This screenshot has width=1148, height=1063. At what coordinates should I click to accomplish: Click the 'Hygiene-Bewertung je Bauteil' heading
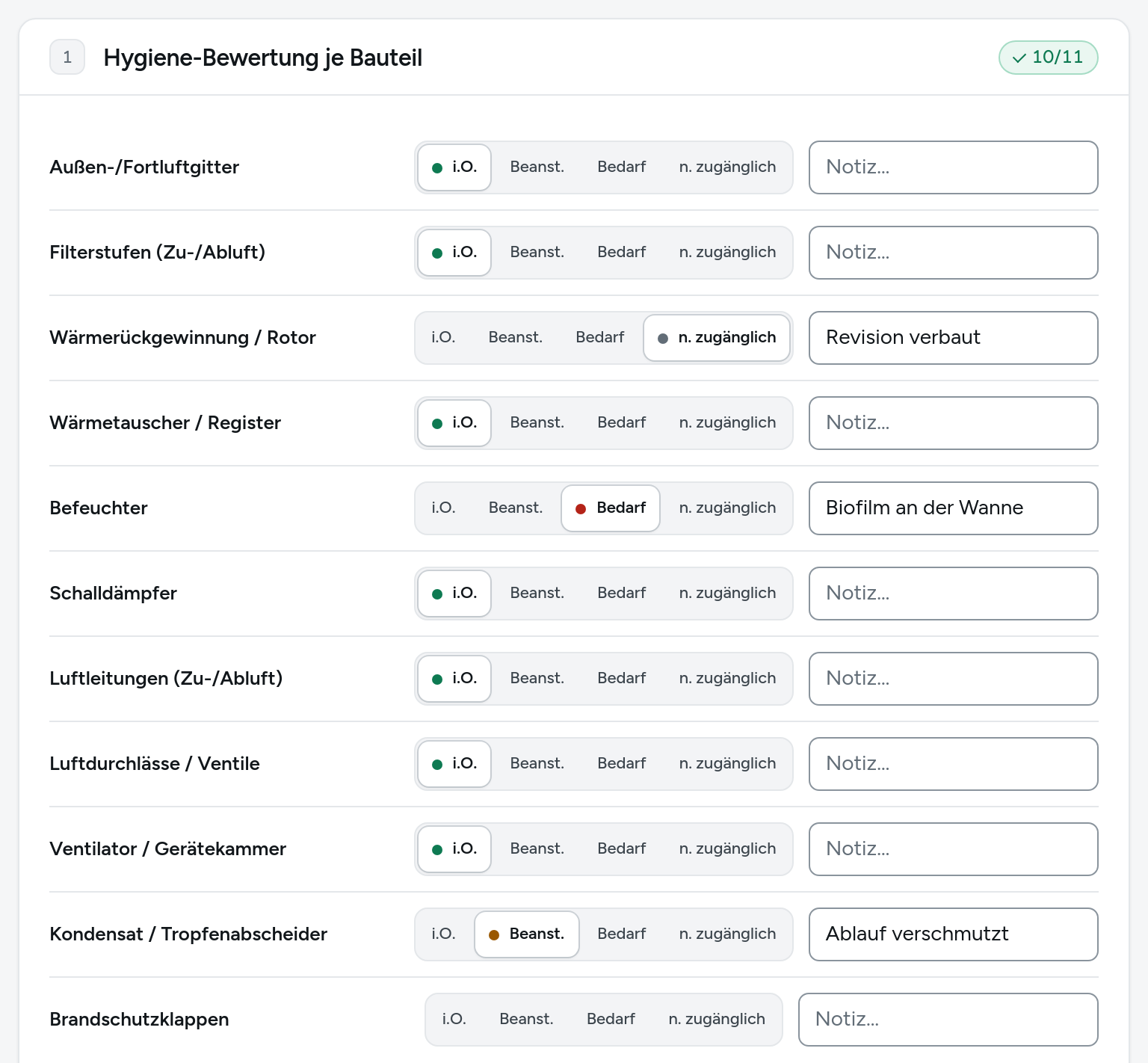click(263, 58)
